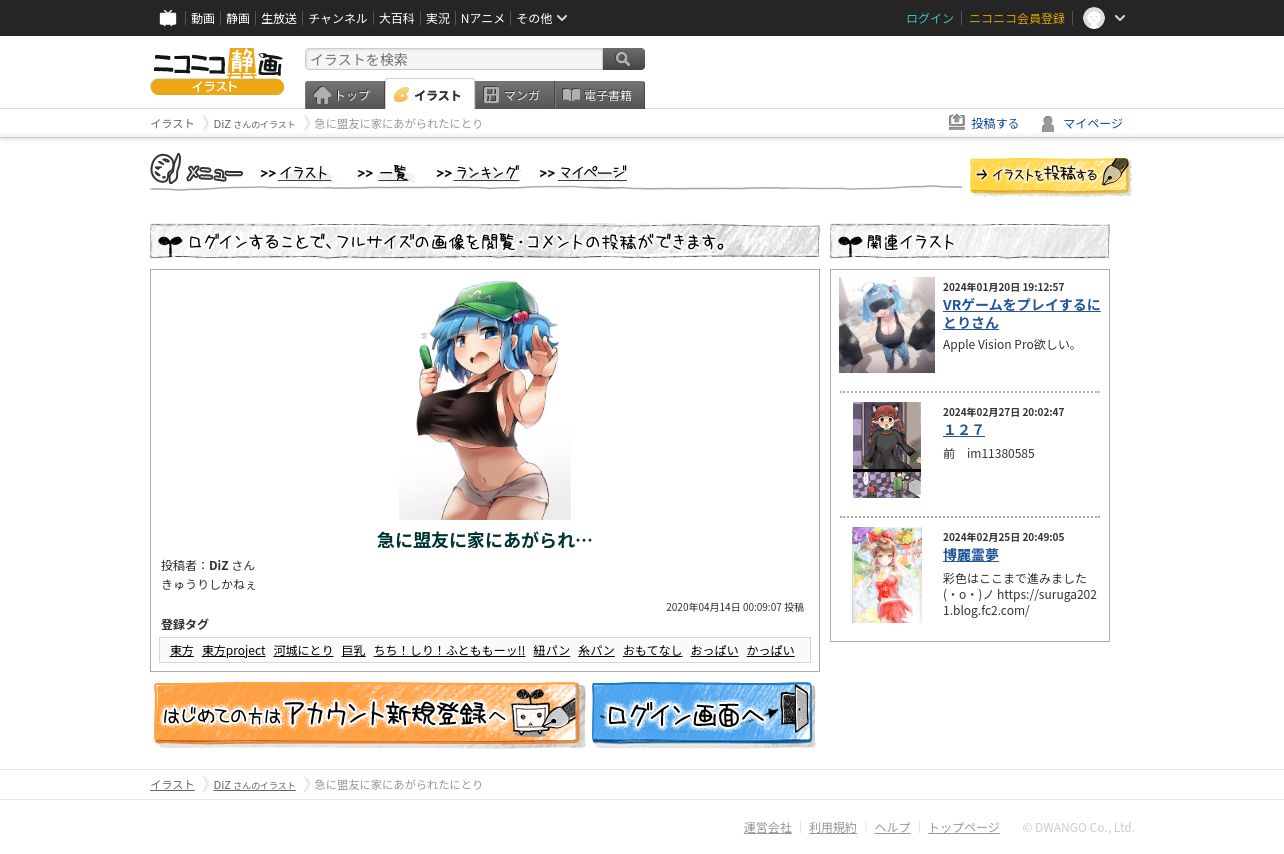Click the user avatar icon in top bar
The height and width of the screenshot is (854, 1284).
point(1094,18)
